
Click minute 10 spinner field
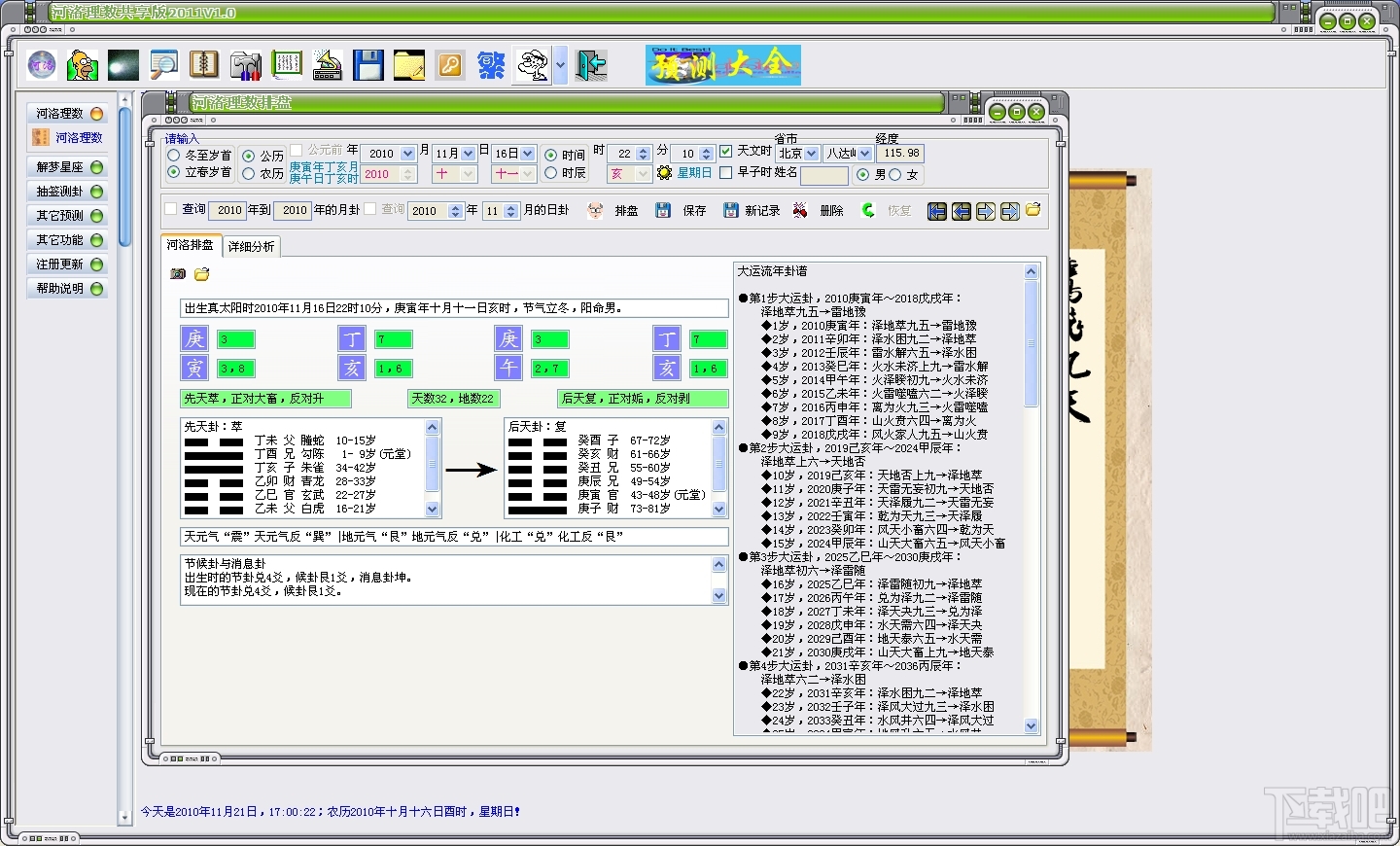694,154
